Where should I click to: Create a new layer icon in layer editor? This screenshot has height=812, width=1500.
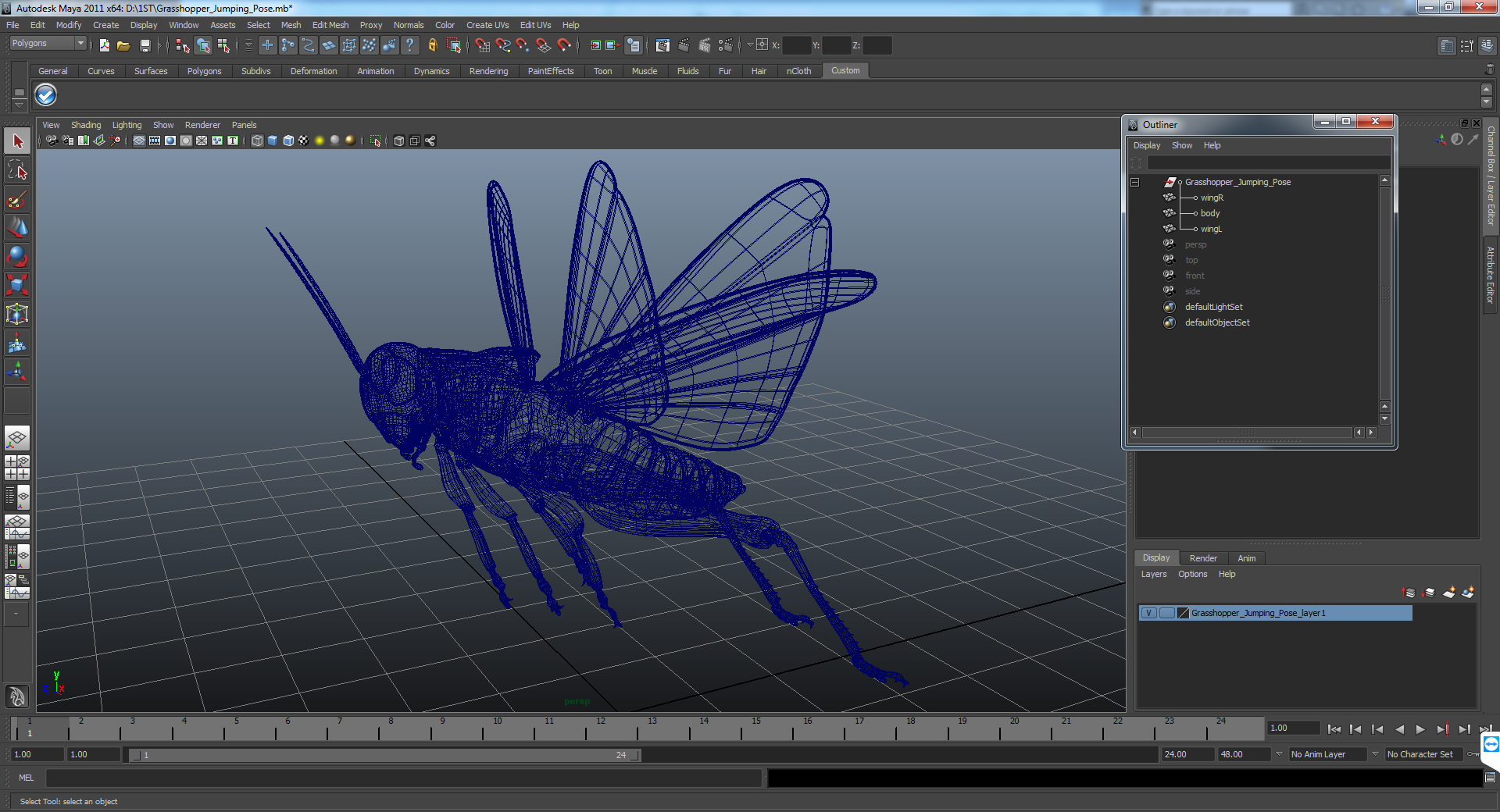pos(1448,593)
